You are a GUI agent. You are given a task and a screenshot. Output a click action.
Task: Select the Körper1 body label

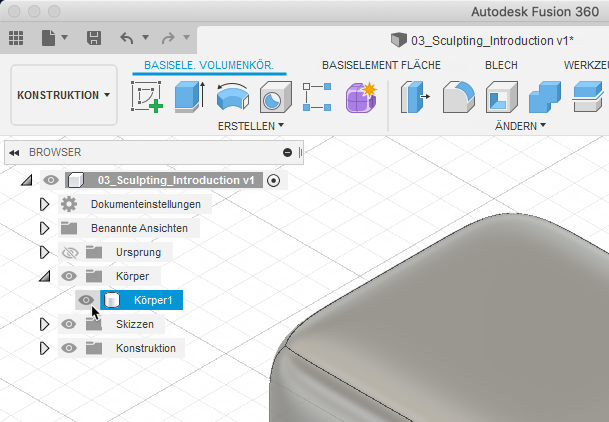click(x=153, y=300)
